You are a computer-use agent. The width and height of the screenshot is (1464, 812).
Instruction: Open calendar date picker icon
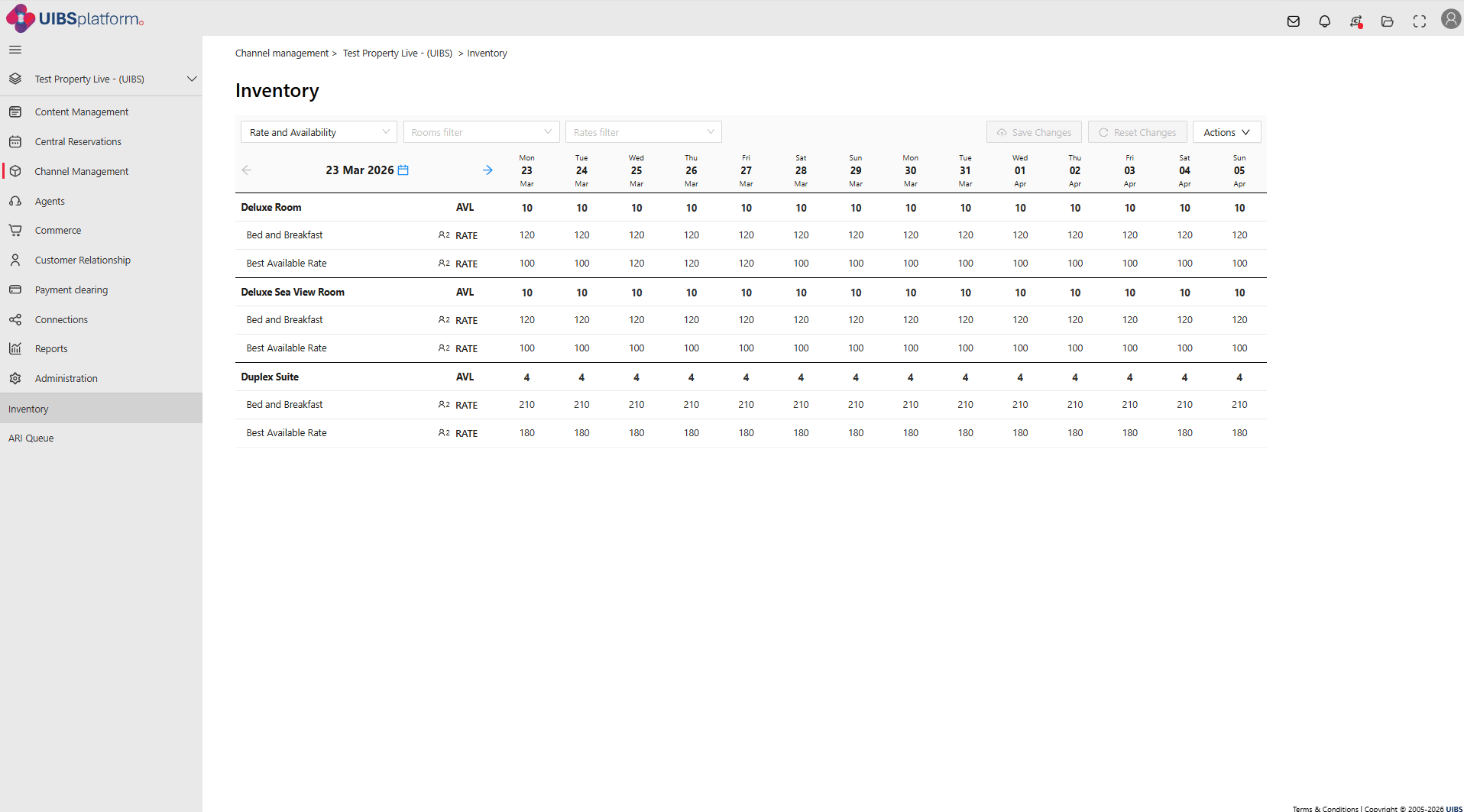tap(403, 170)
